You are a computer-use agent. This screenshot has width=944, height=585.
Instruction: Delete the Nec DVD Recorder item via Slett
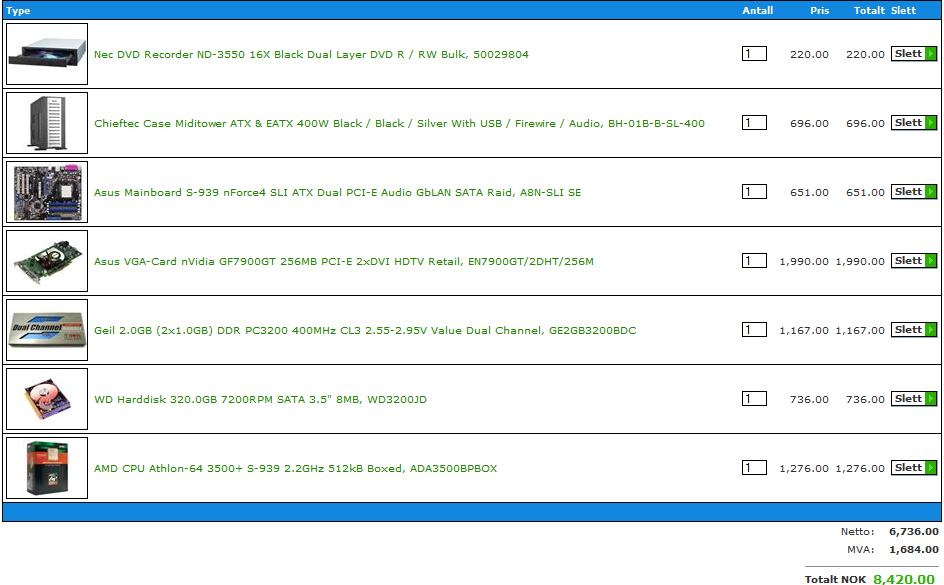pyautogui.click(x=913, y=54)
